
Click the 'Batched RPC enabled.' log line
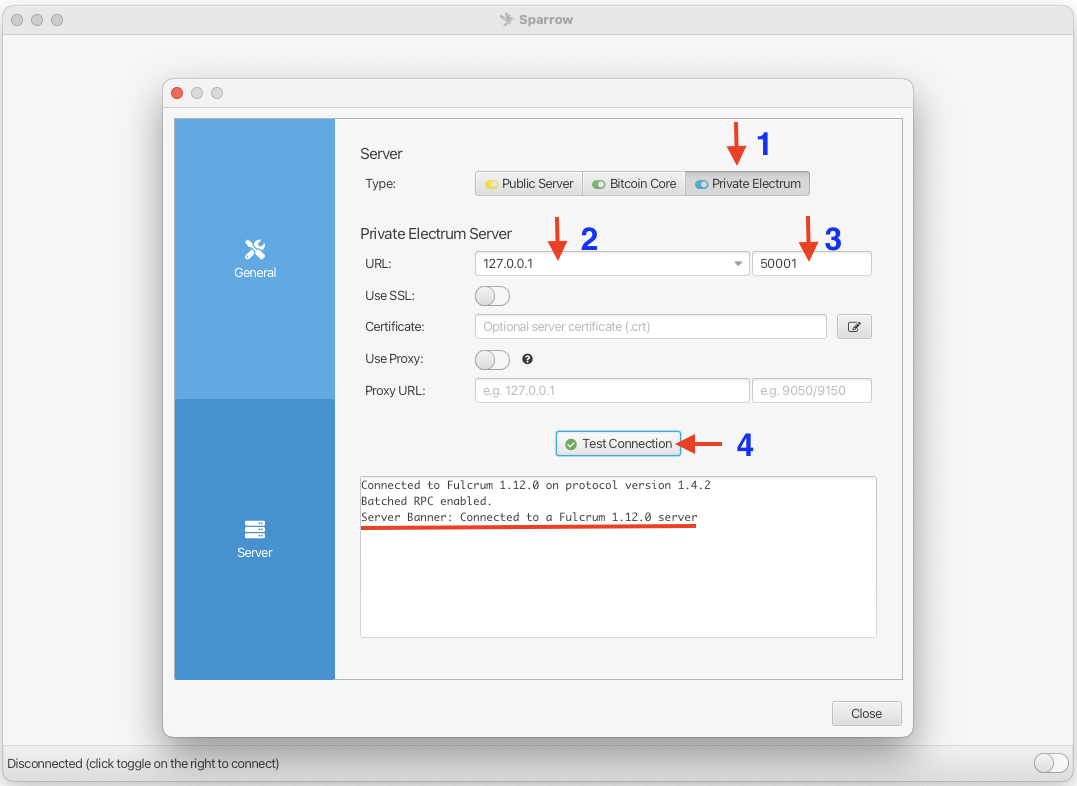pos(427,501)
